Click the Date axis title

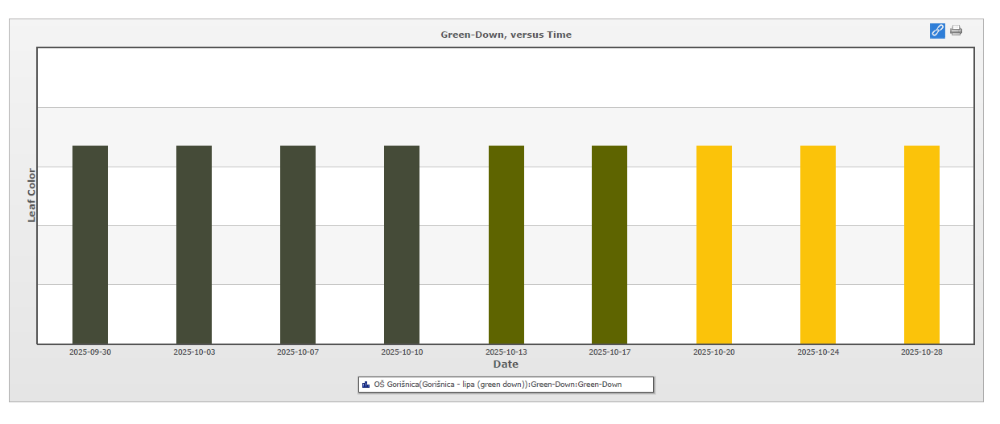coord(505,364)
